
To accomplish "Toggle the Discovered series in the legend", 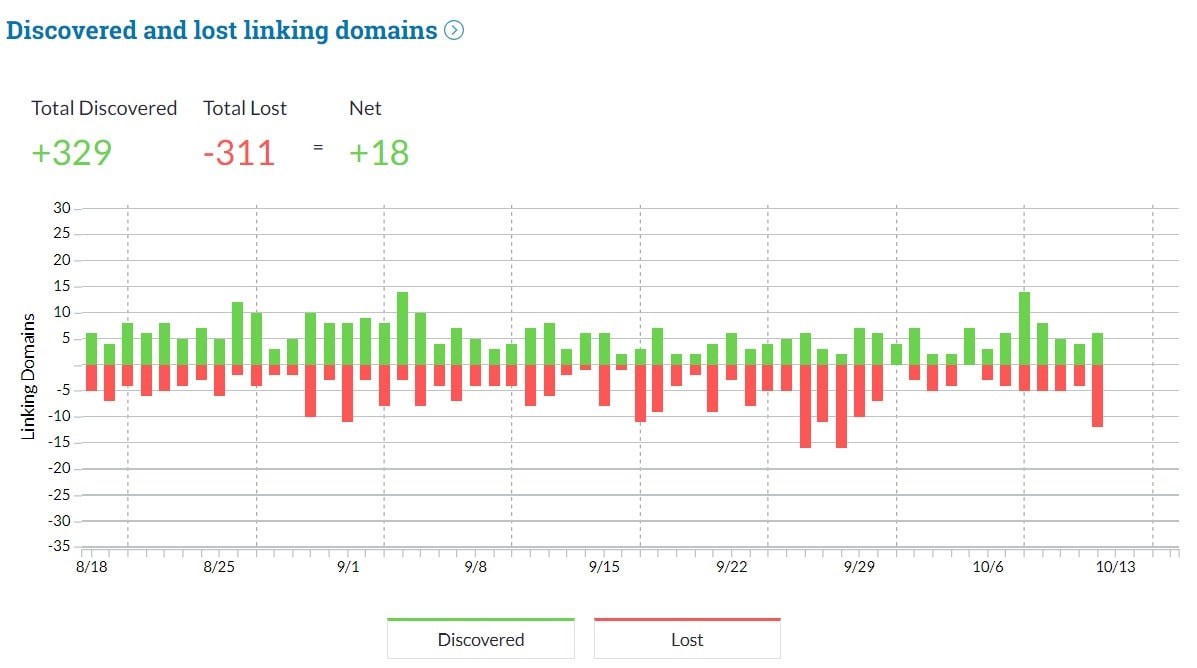I will click(x=480, y=638).
